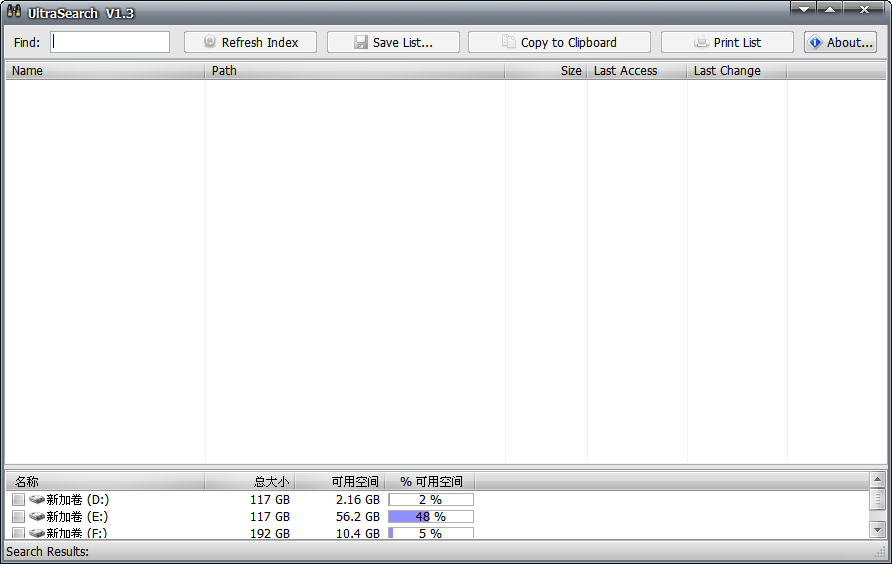Click the drive icon for 新加卷 (D:)

(37, 500)
